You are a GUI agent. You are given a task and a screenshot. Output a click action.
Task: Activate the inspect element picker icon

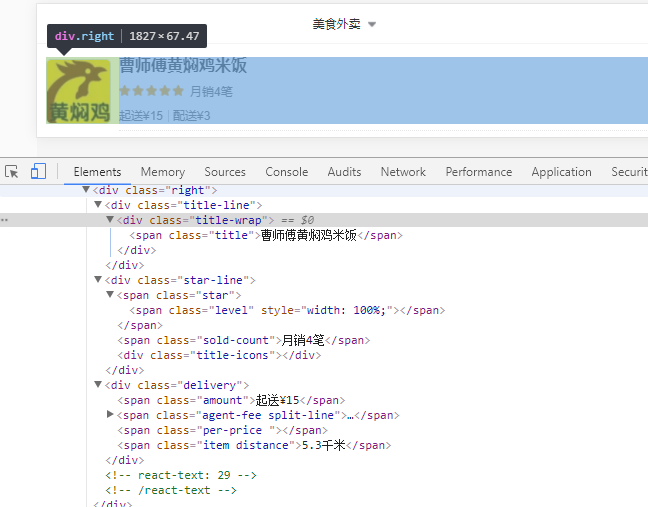coord(12,171)
